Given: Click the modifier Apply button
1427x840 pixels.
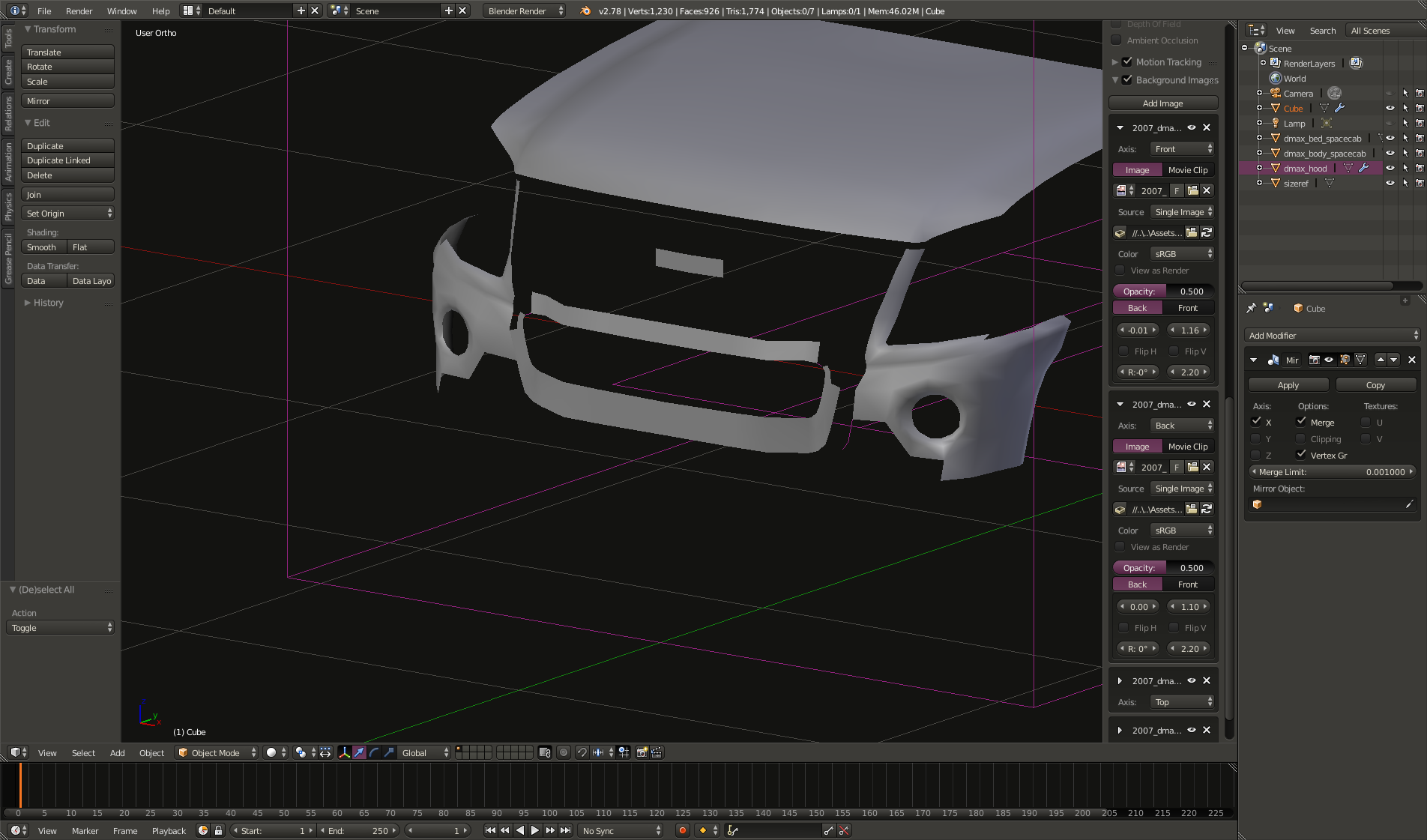Looking at the screenshot, I should point(1288,384).
